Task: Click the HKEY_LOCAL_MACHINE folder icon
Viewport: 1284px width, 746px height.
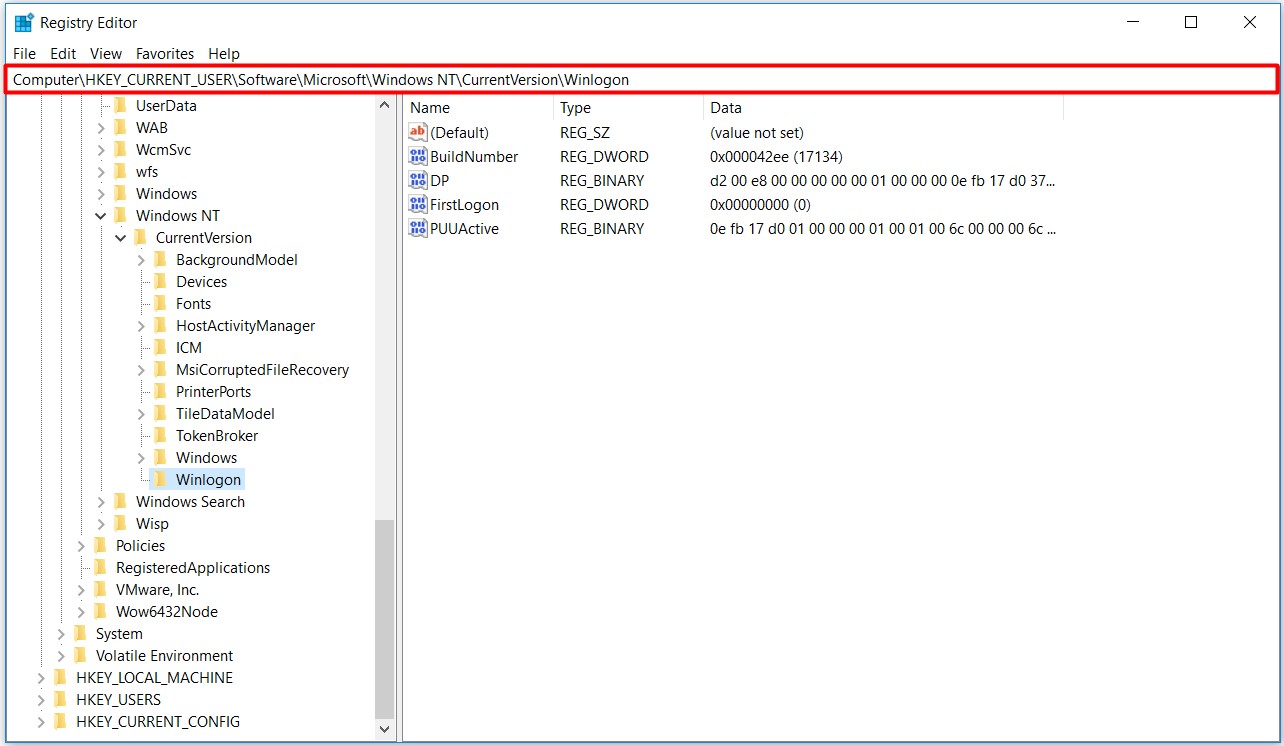Action: 60,677
